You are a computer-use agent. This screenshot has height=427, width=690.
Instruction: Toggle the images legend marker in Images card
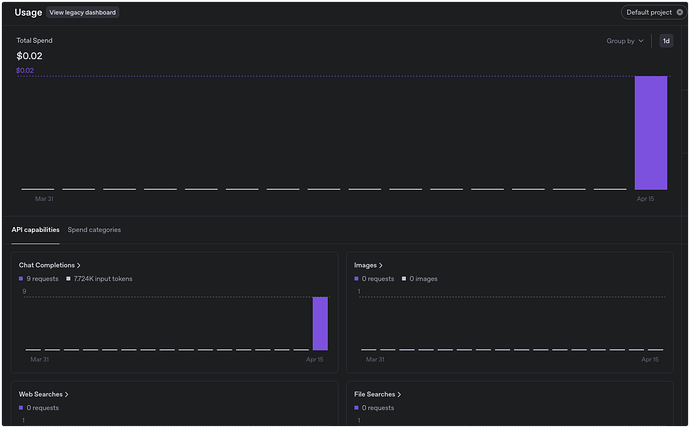[404, 279]
